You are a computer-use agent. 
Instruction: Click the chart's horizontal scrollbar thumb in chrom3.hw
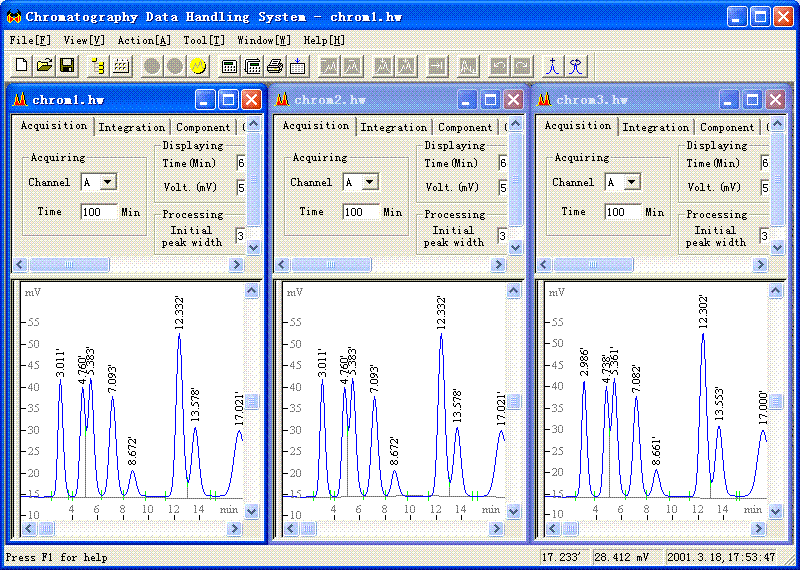pyautogui.click(x=570, y=529)
